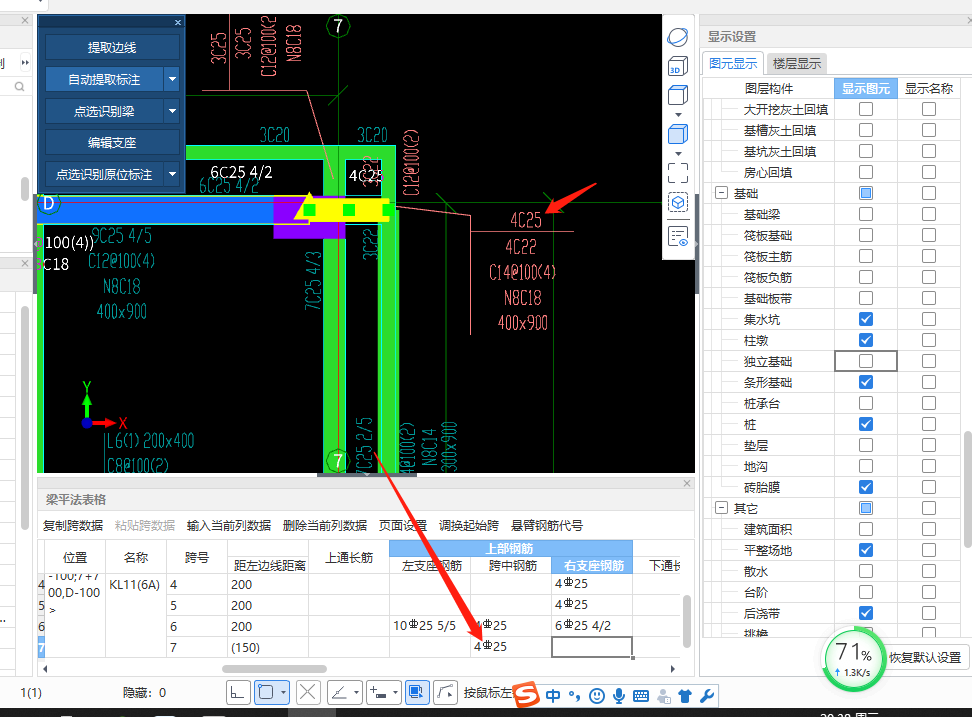The width and height of the screenshot is (972, 717).
Task: Click 调换起始跨 menu item
Action: [x=469, y=526]
